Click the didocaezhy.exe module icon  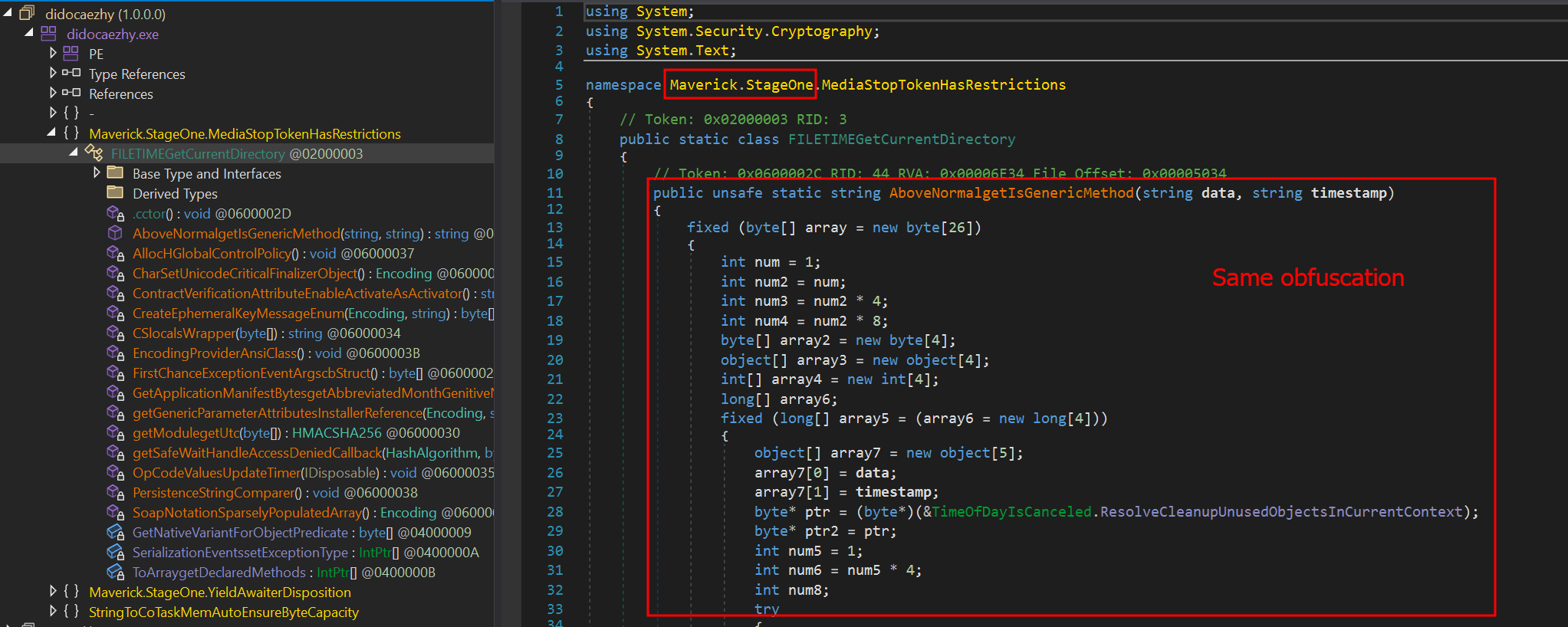pyautogui.click(x=48, y=33)
